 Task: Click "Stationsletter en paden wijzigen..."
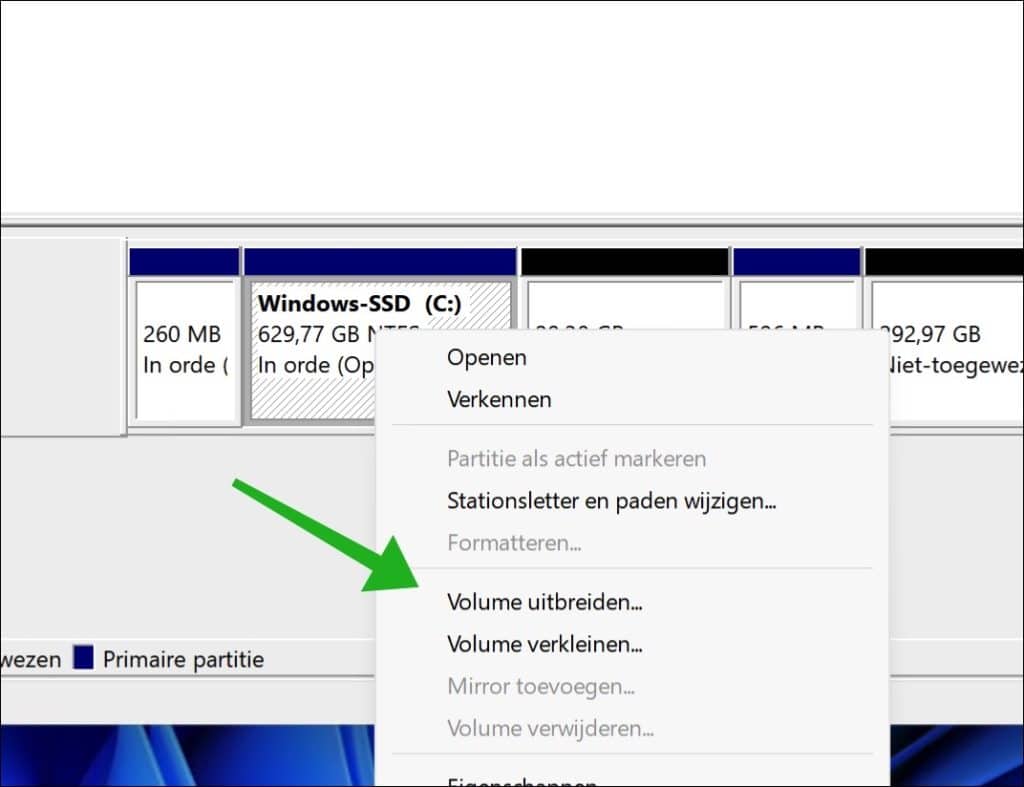click(x=613, y=501)
